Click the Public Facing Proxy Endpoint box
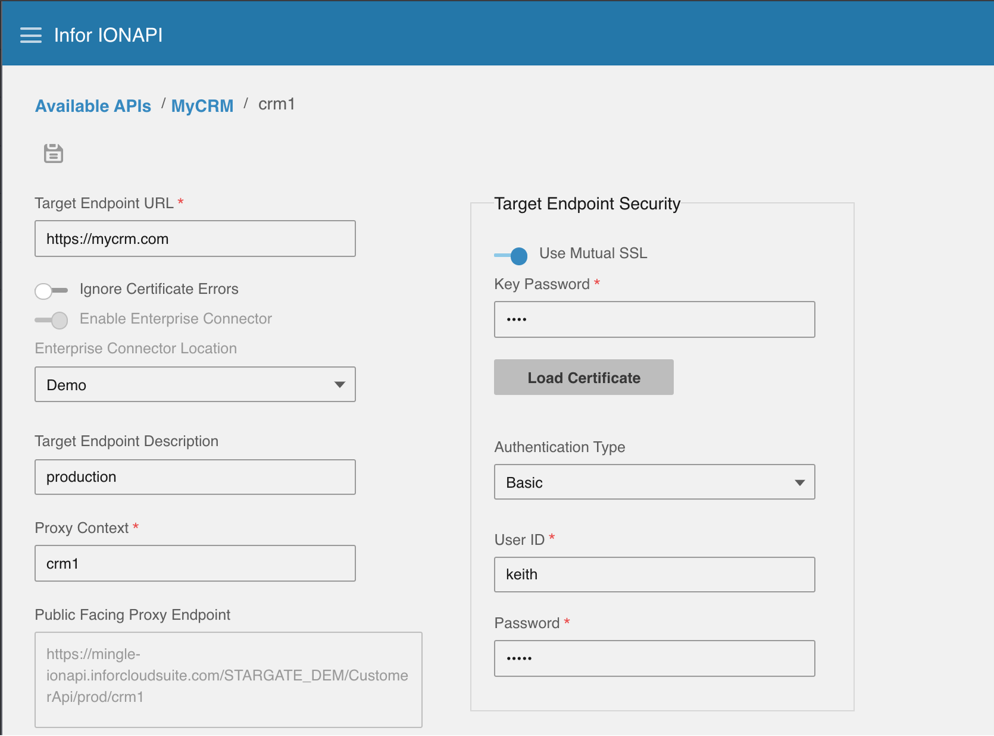The image size is (994, 736). (228, 679)
